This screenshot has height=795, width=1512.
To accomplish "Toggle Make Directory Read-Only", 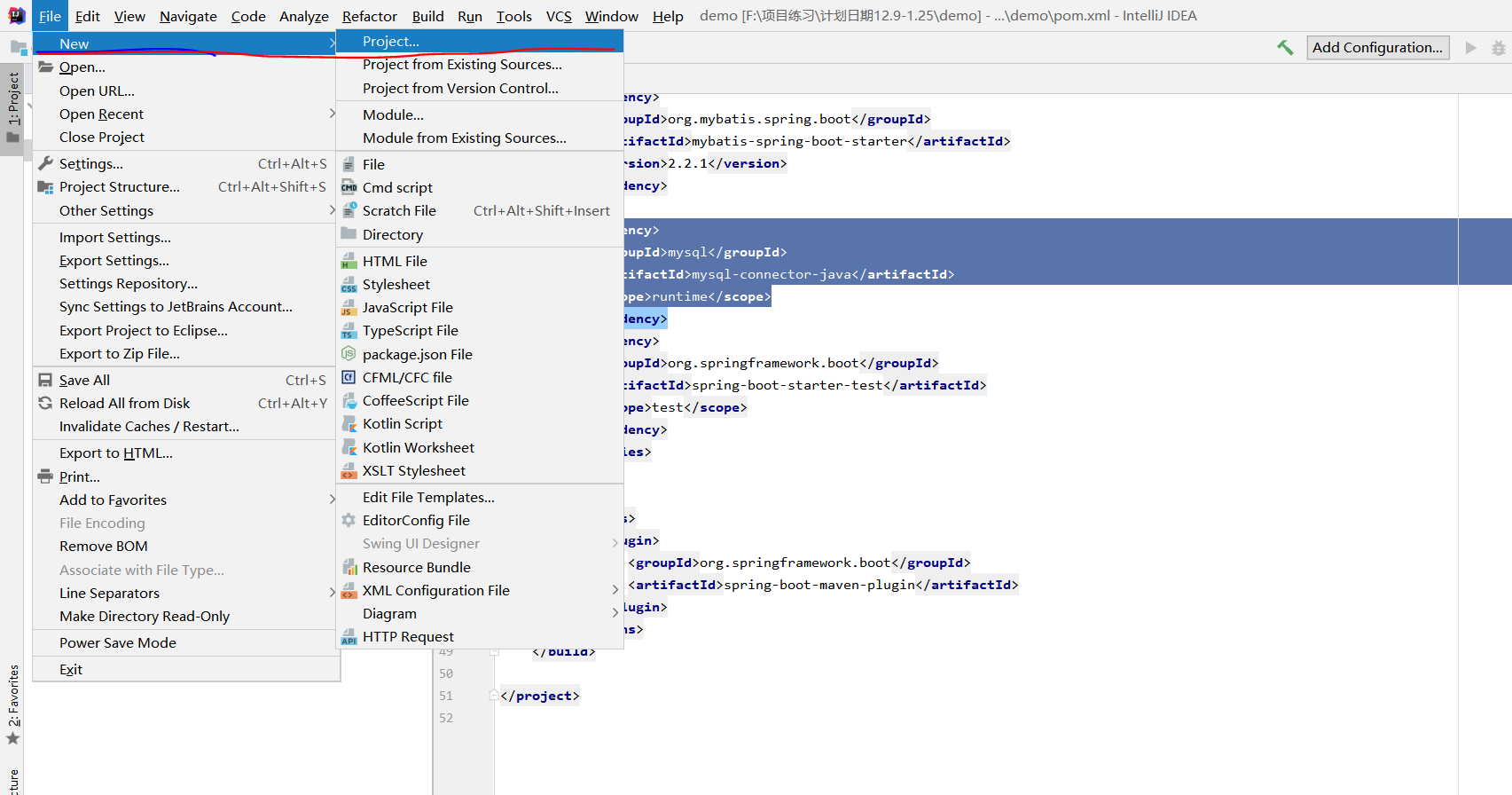I will [184, 616].
